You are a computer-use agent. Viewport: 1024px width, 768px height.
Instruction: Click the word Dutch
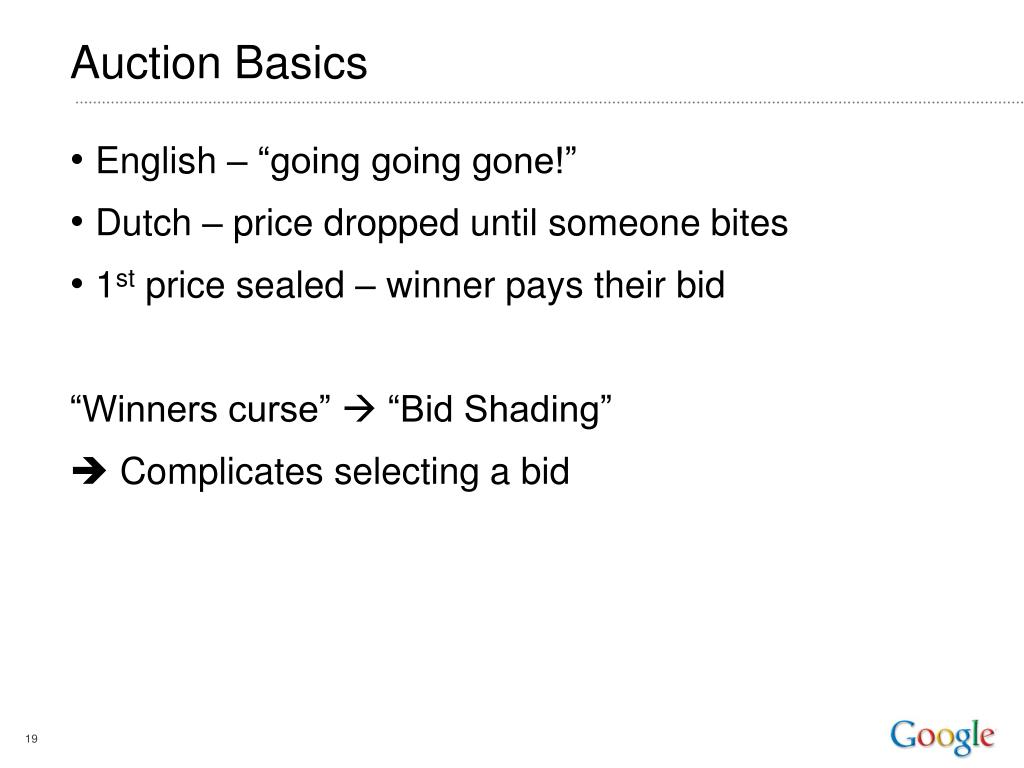(144, 223)
